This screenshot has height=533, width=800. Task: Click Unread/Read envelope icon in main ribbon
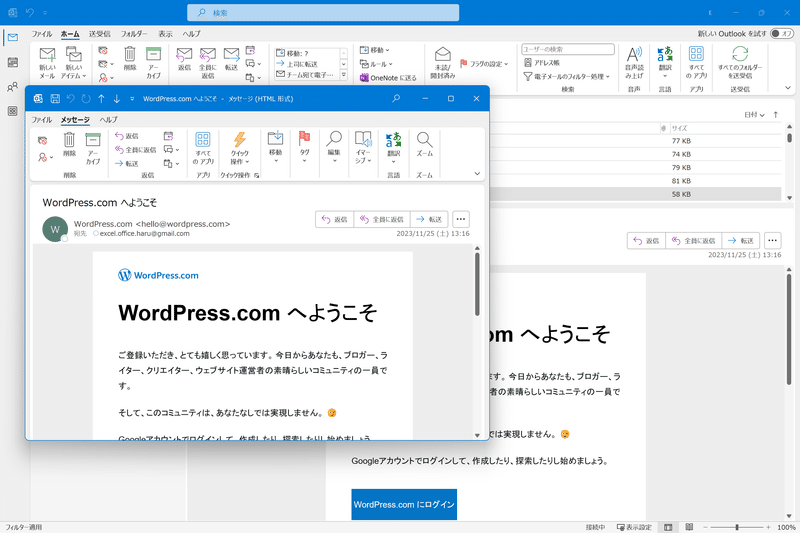[442, 62]
